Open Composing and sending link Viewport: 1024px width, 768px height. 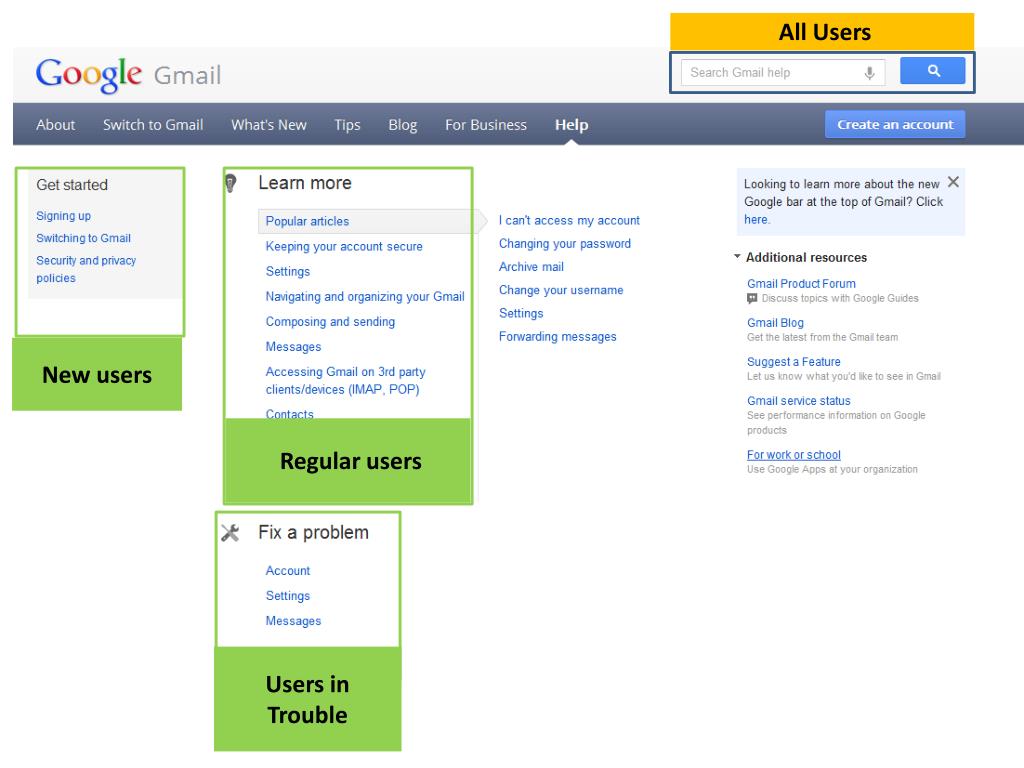pos(330,321)
